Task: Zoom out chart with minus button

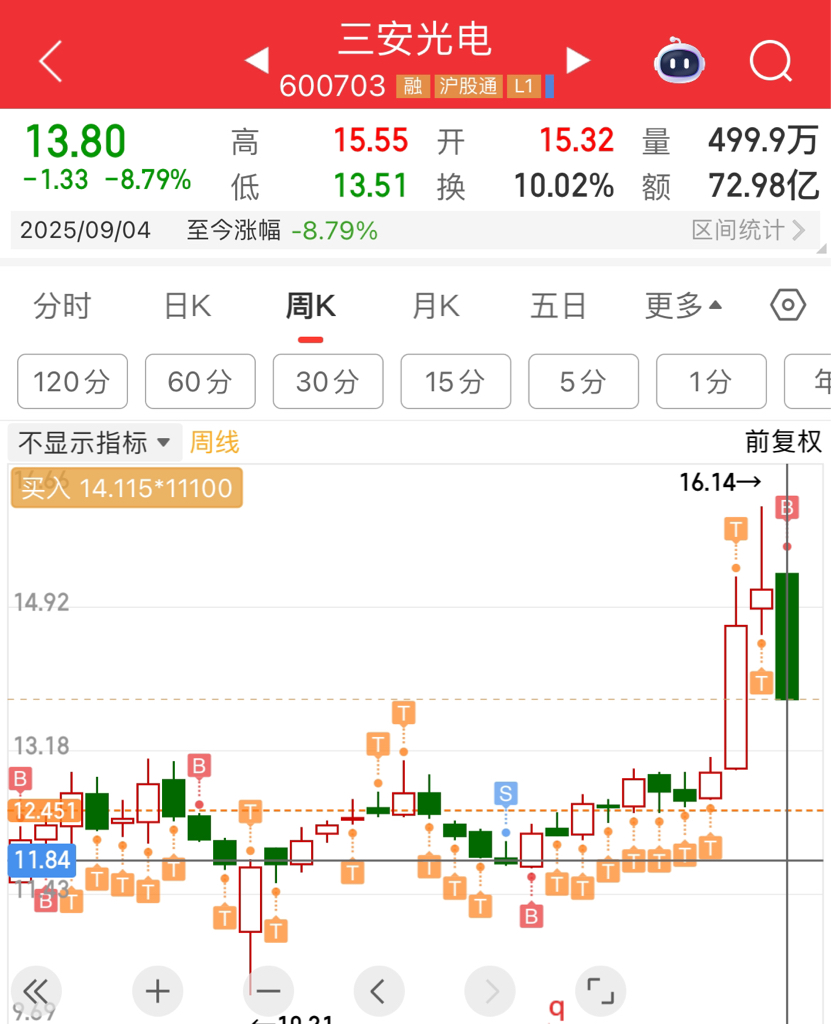Action: point(268,991)
